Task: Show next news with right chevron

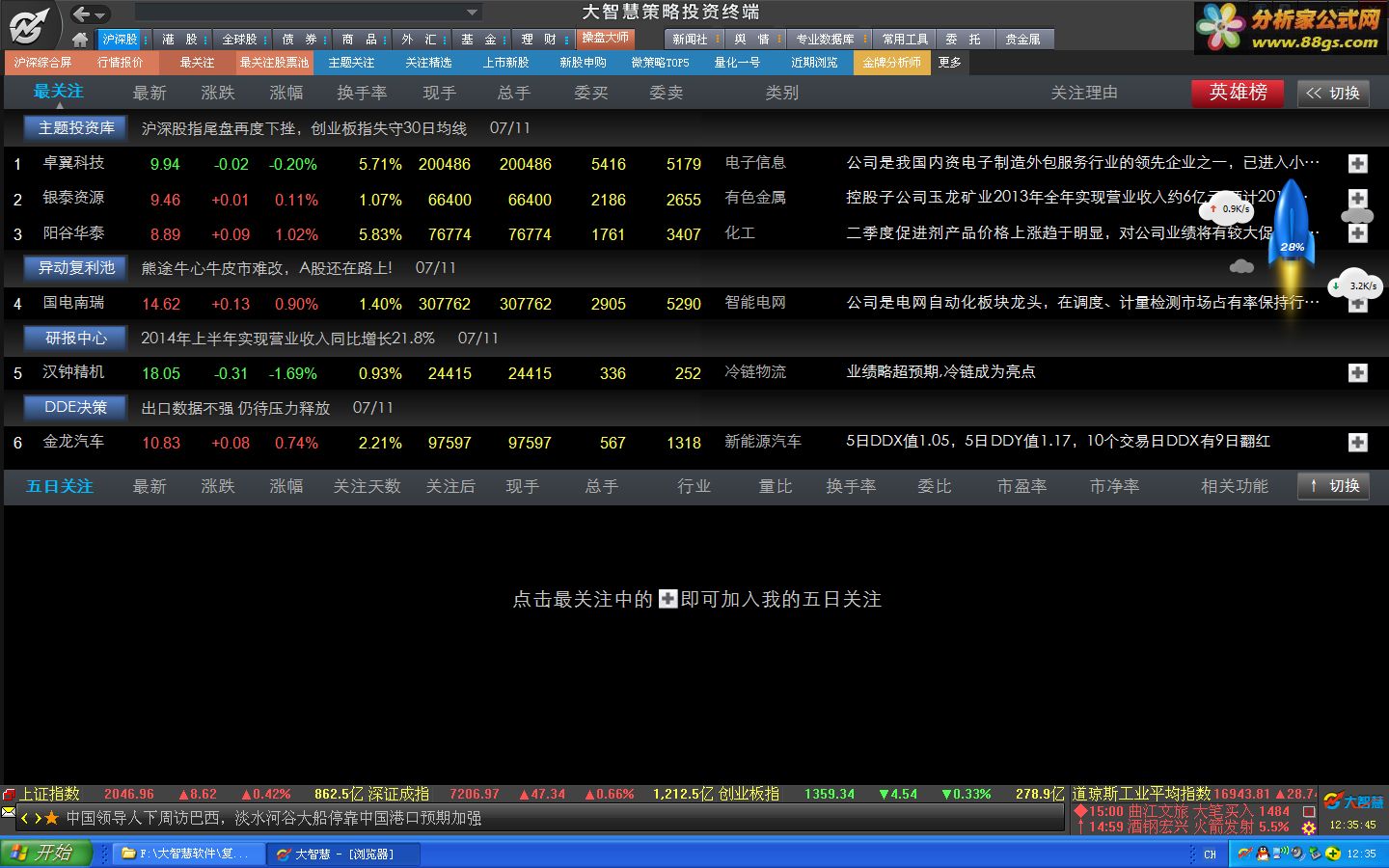Action: coord(38,818)
